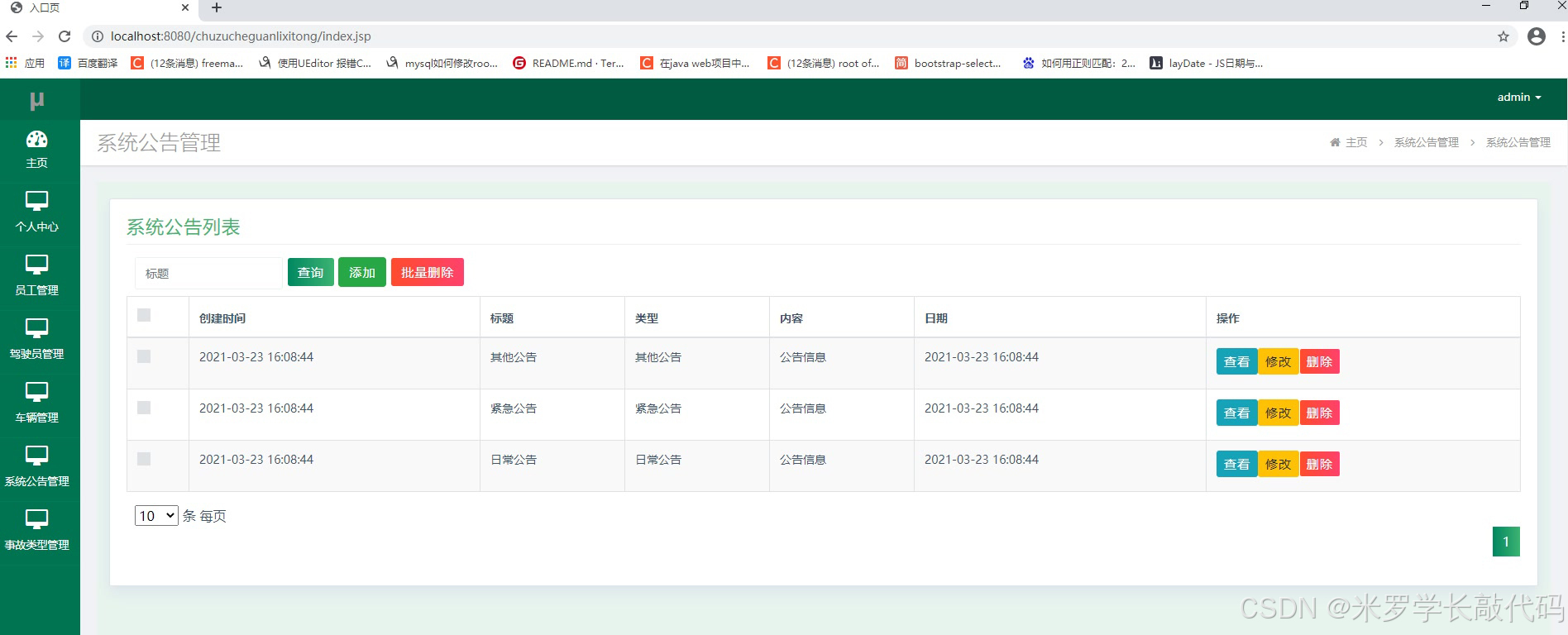Check the checkbox for 其他公告 row
The width and height of the screenshot is (1568, 635).
[x=144, y=356]
